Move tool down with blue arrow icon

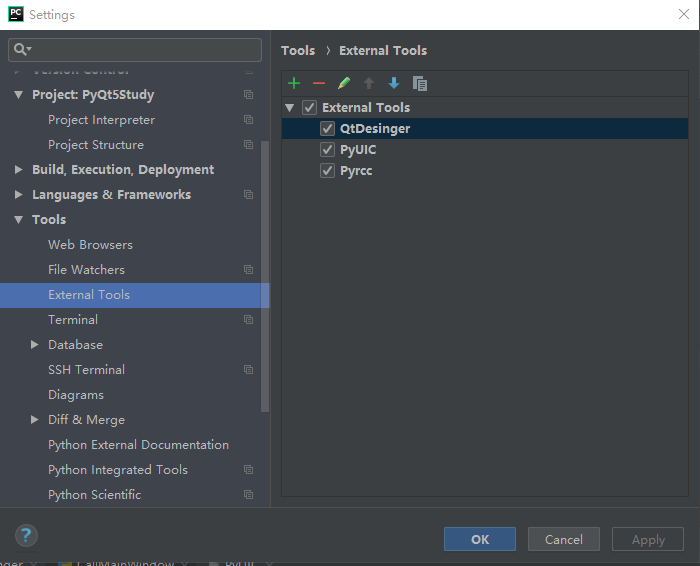click(x=394, y=83)
